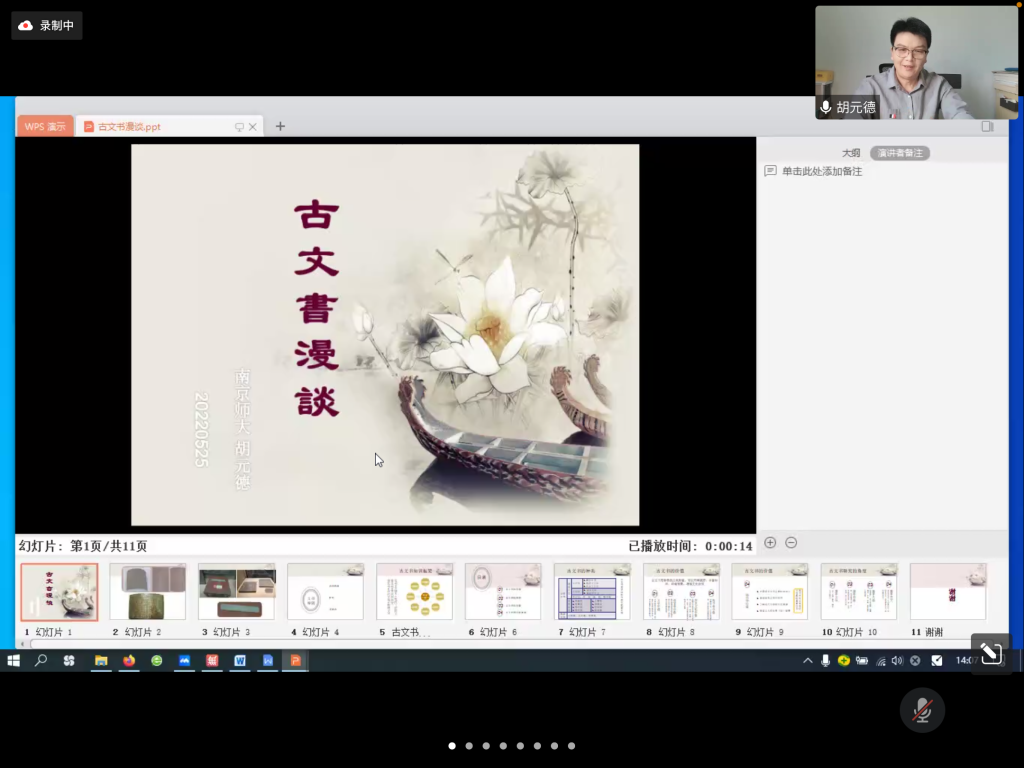
Task: Open a new tab with the plus button
Action: pos(280,126)
